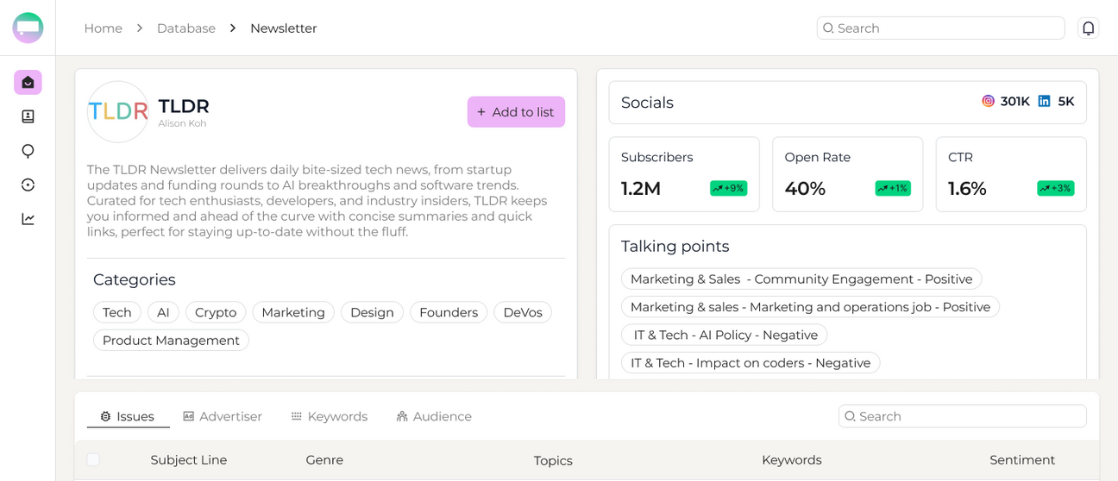Select the Founders category tag
The image size is (1118, 481).
point(448,312)
